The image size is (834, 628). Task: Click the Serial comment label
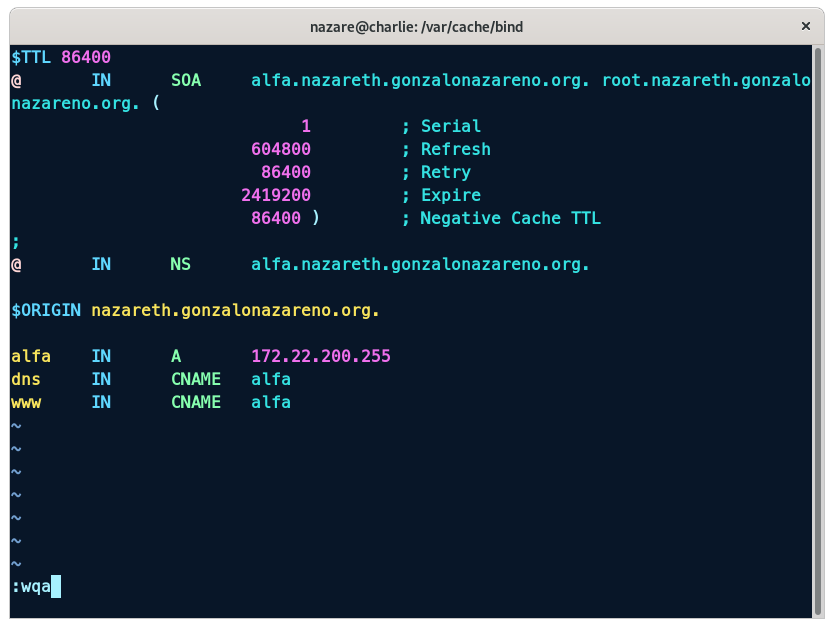tap(450, 127)
